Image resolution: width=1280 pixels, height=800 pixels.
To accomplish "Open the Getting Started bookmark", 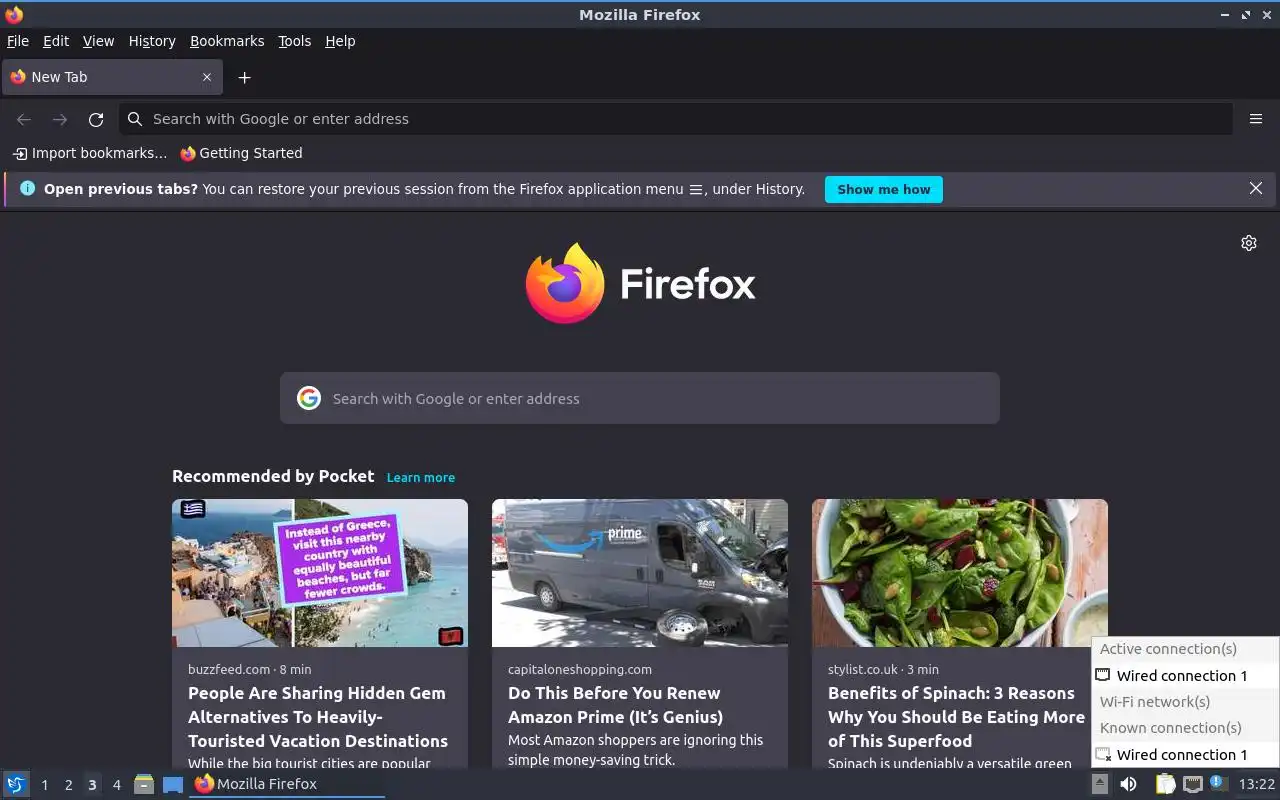I will pos(241,153).
